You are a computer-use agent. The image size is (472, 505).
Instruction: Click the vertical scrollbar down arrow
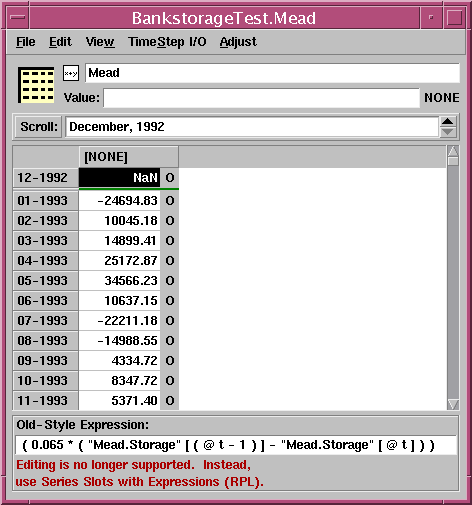pos(453,404)
